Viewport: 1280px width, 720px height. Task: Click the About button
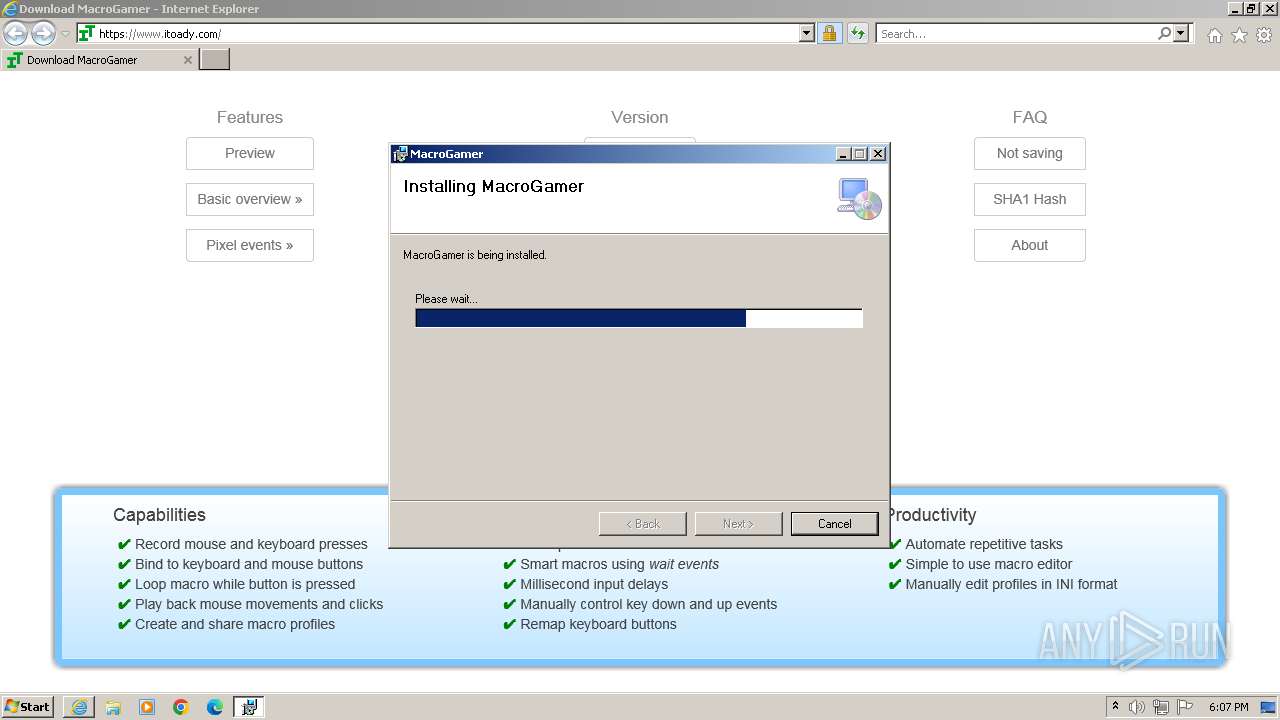point(1030,245)
